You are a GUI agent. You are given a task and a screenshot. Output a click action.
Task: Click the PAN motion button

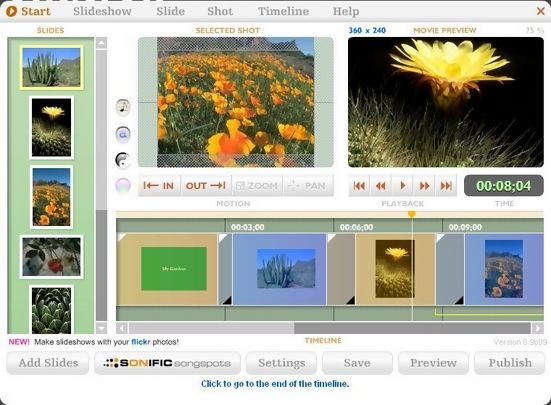click(x=308, y=185)
